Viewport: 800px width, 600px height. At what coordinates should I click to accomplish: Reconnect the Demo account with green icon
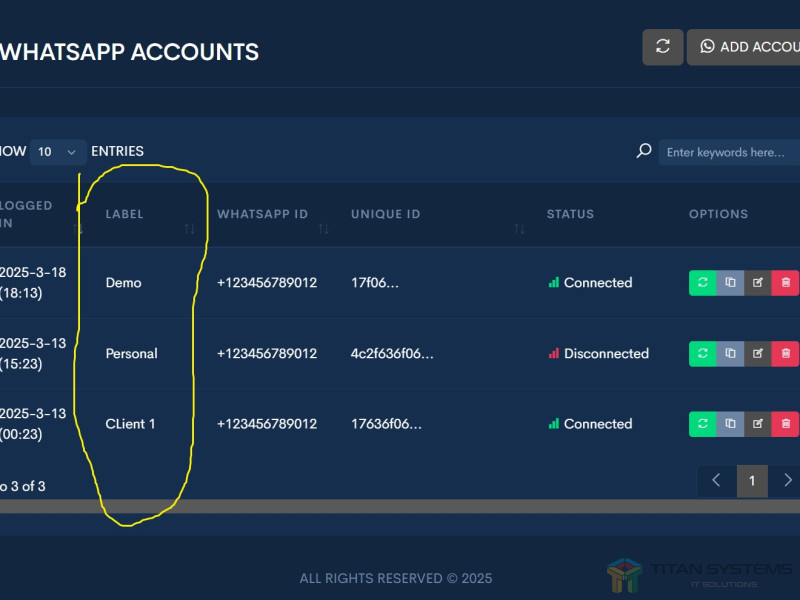coord(703,283)
